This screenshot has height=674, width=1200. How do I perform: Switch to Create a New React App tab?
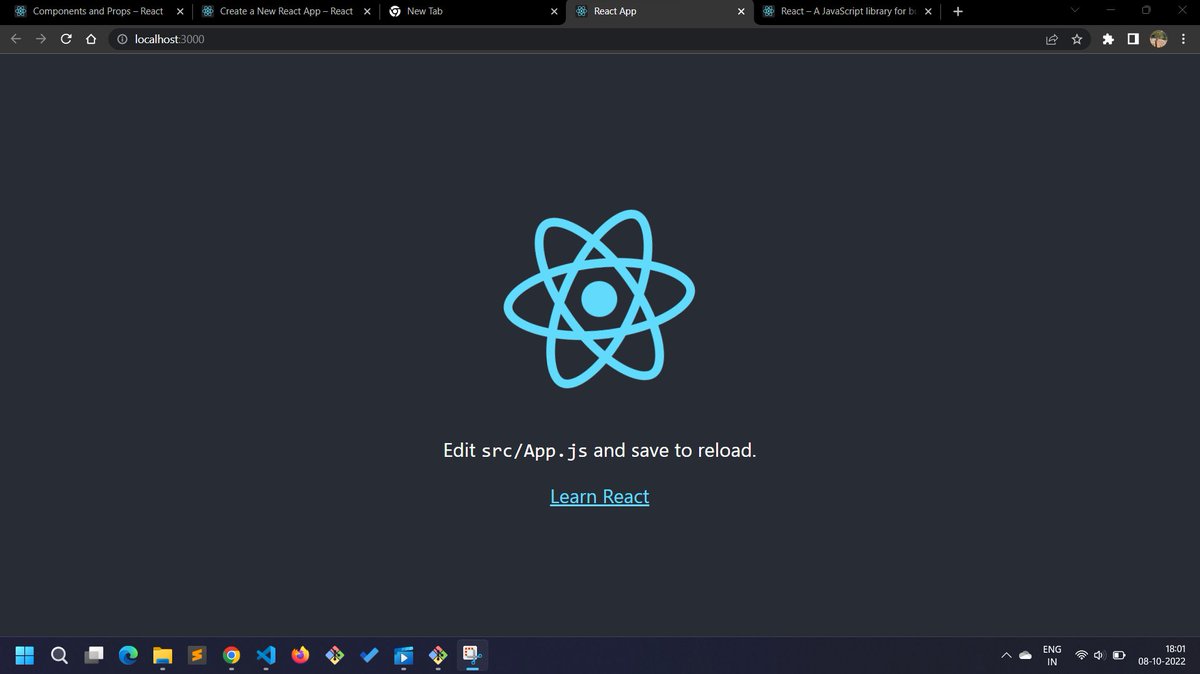point(285,12)
